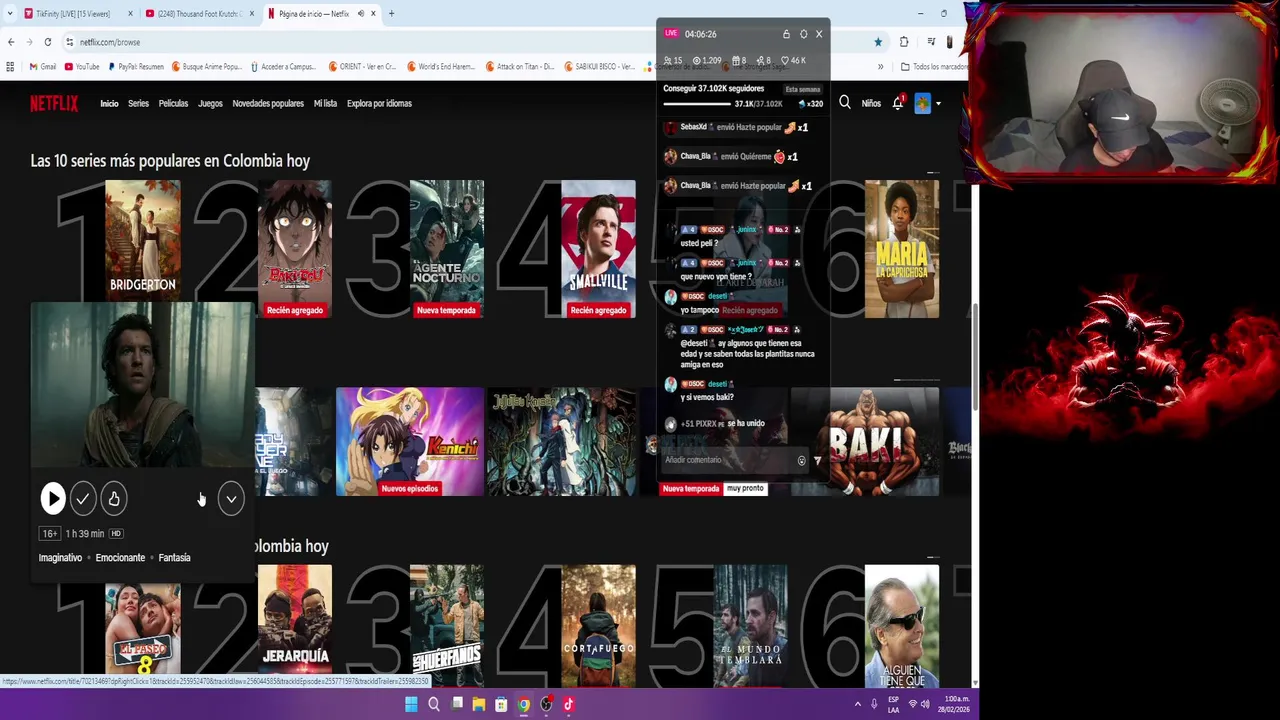This screenshot has width=1280, height=720.
Task: Click the Netflix logo
Action: [54, 103]
